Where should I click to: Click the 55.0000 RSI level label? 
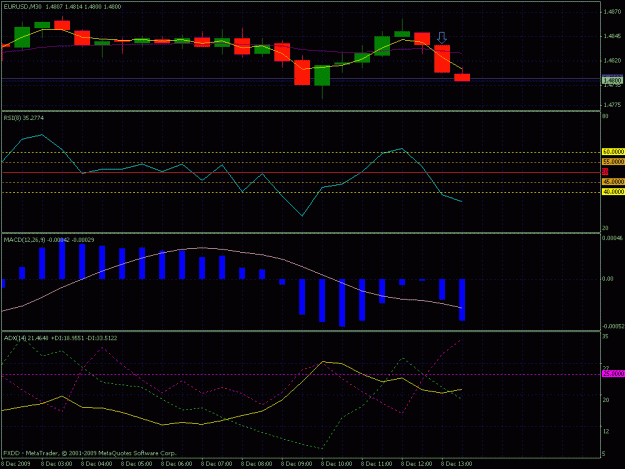point(613,162)
